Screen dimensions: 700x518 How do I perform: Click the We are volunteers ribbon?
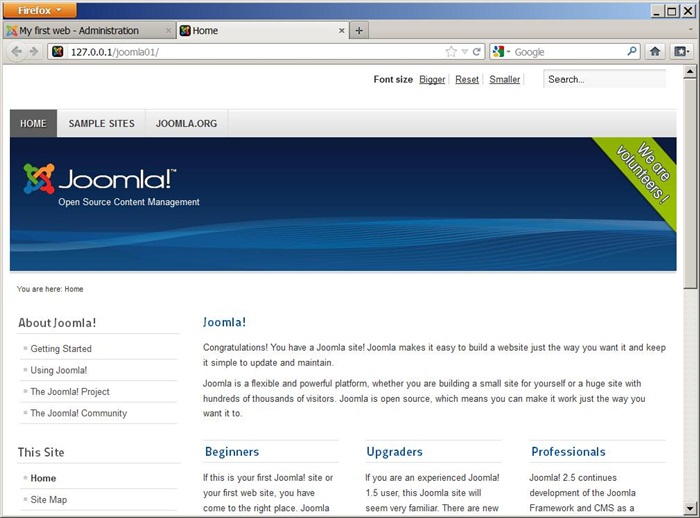coord(643,174)
